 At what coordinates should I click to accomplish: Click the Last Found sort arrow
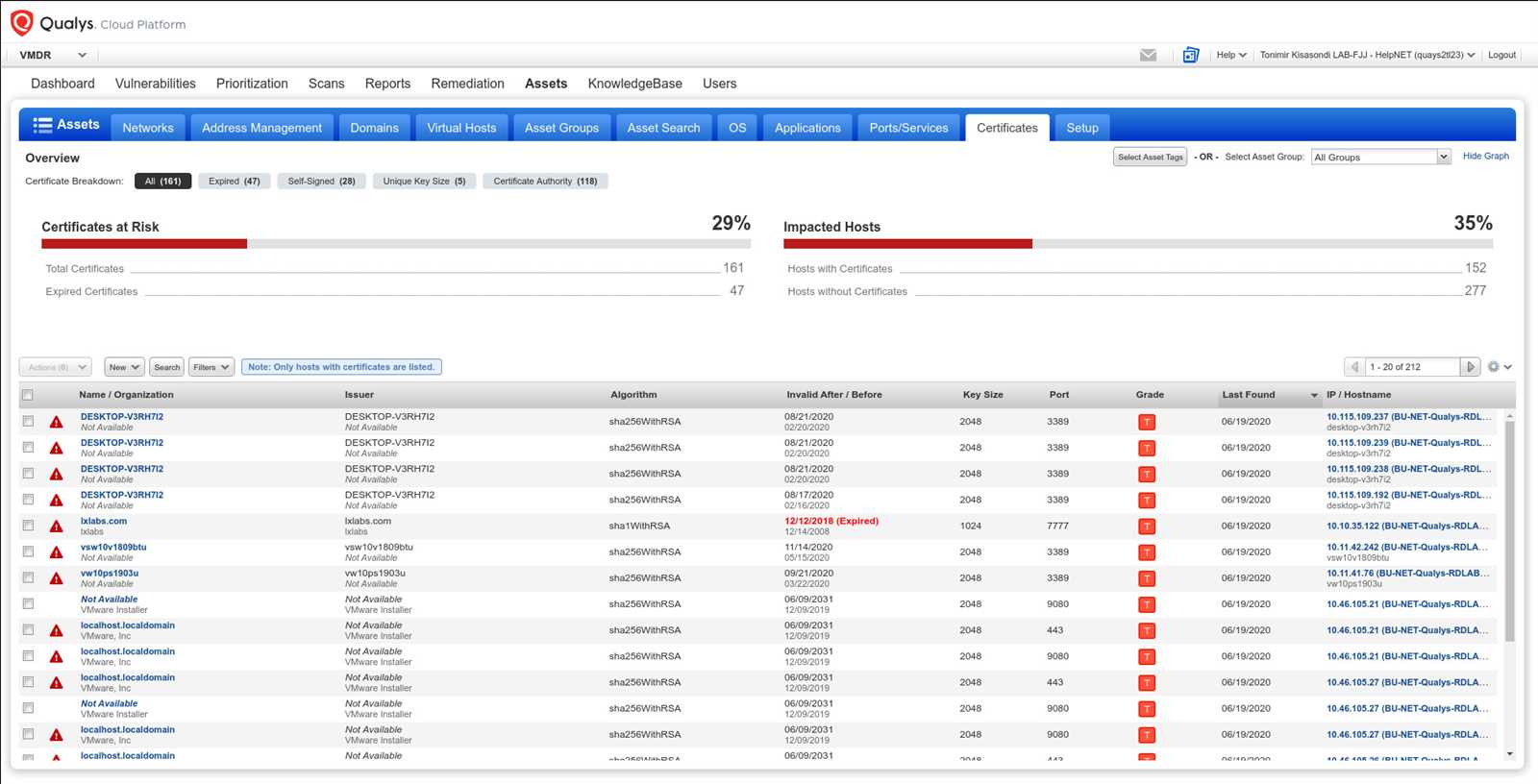(x=1314, y=396)
